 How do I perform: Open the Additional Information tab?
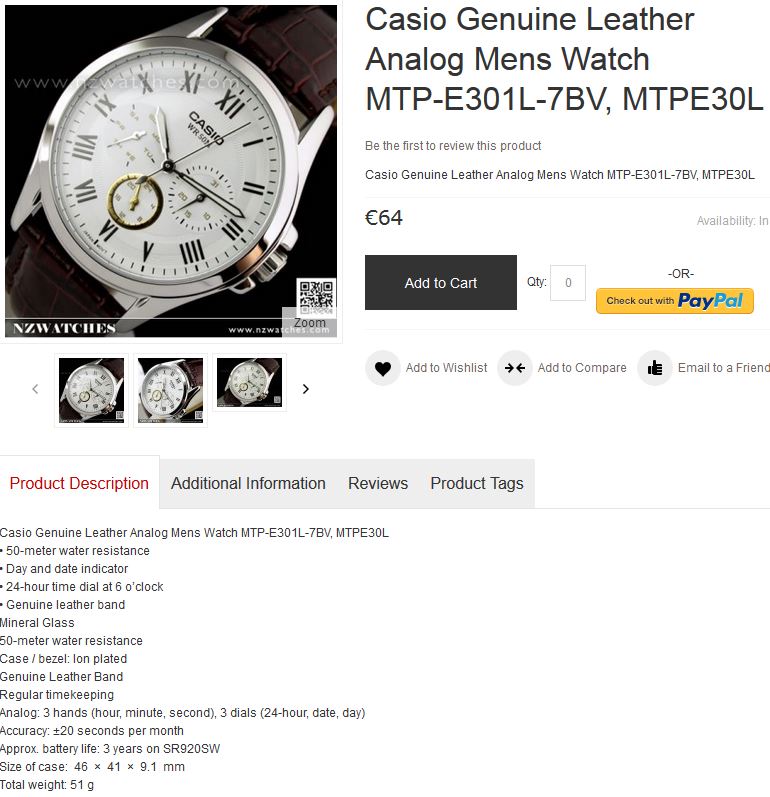coord(248,483)
